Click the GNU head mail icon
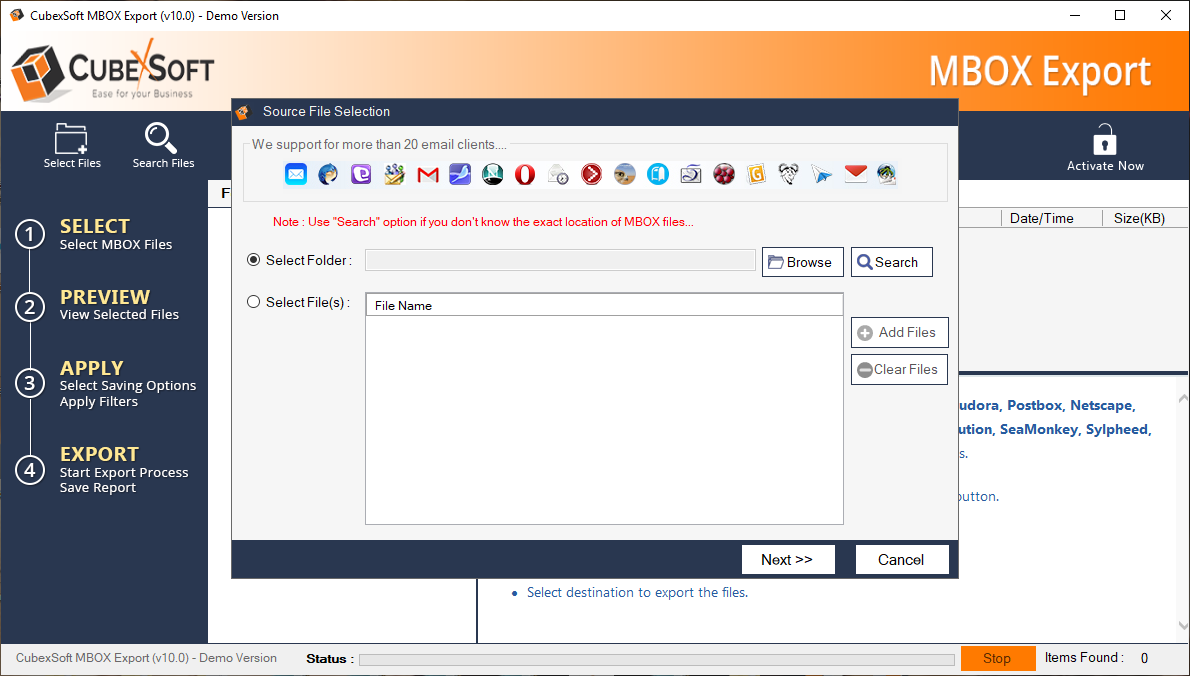The width and height of the screenshot is (1190, 676). 789,175
